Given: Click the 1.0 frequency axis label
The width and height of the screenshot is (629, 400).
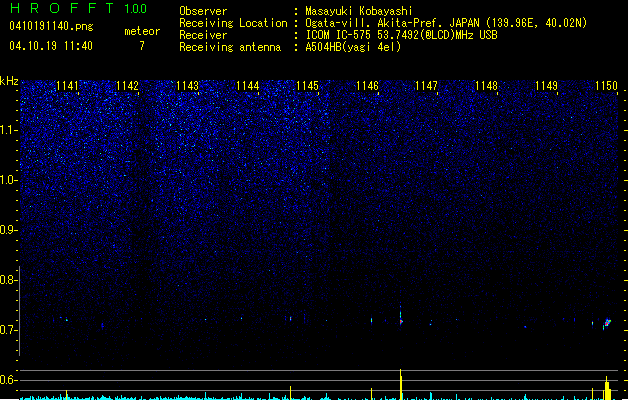Looking at the screenshot, I should tap(8, 180).
